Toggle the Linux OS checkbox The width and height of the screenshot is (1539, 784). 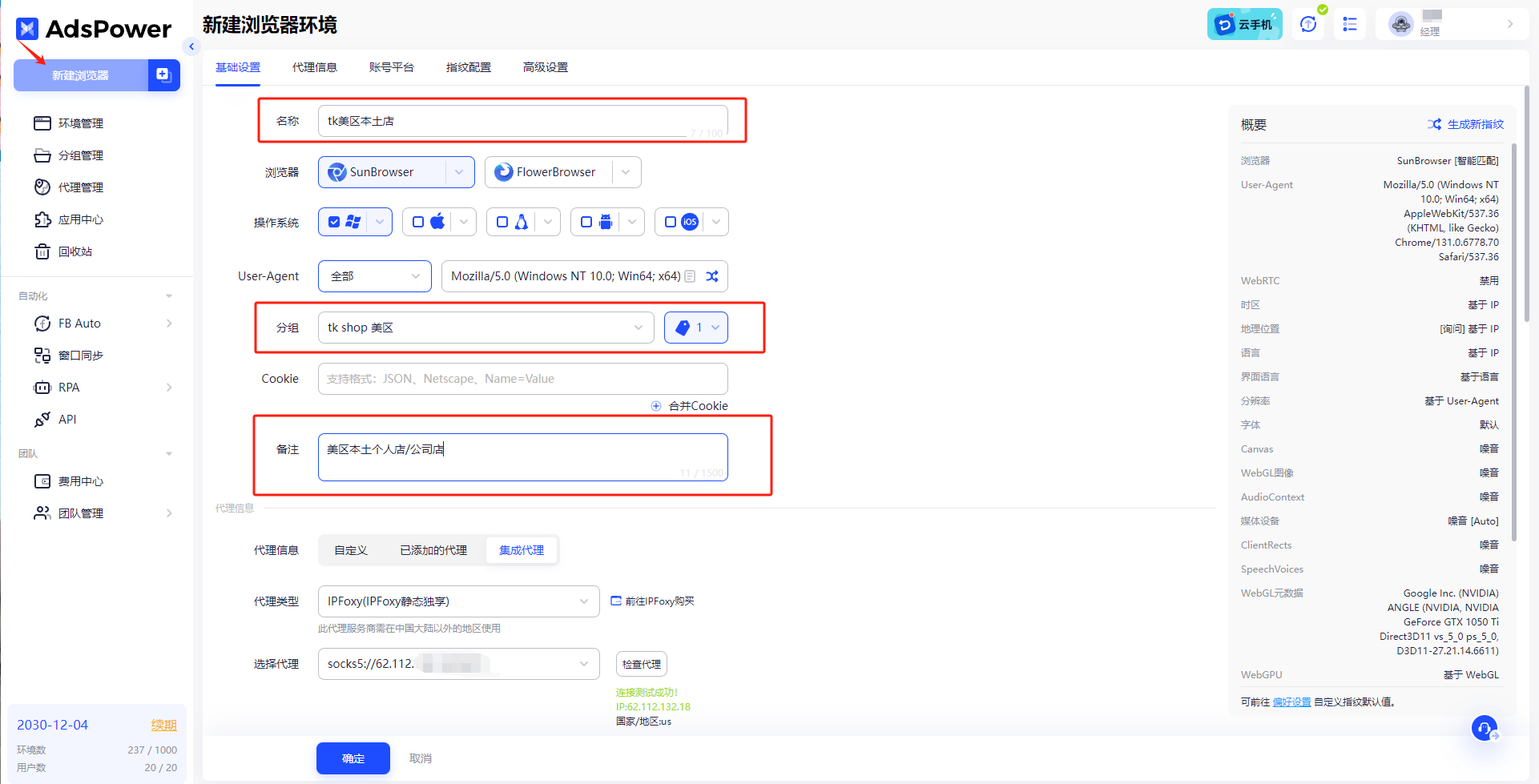502,222
